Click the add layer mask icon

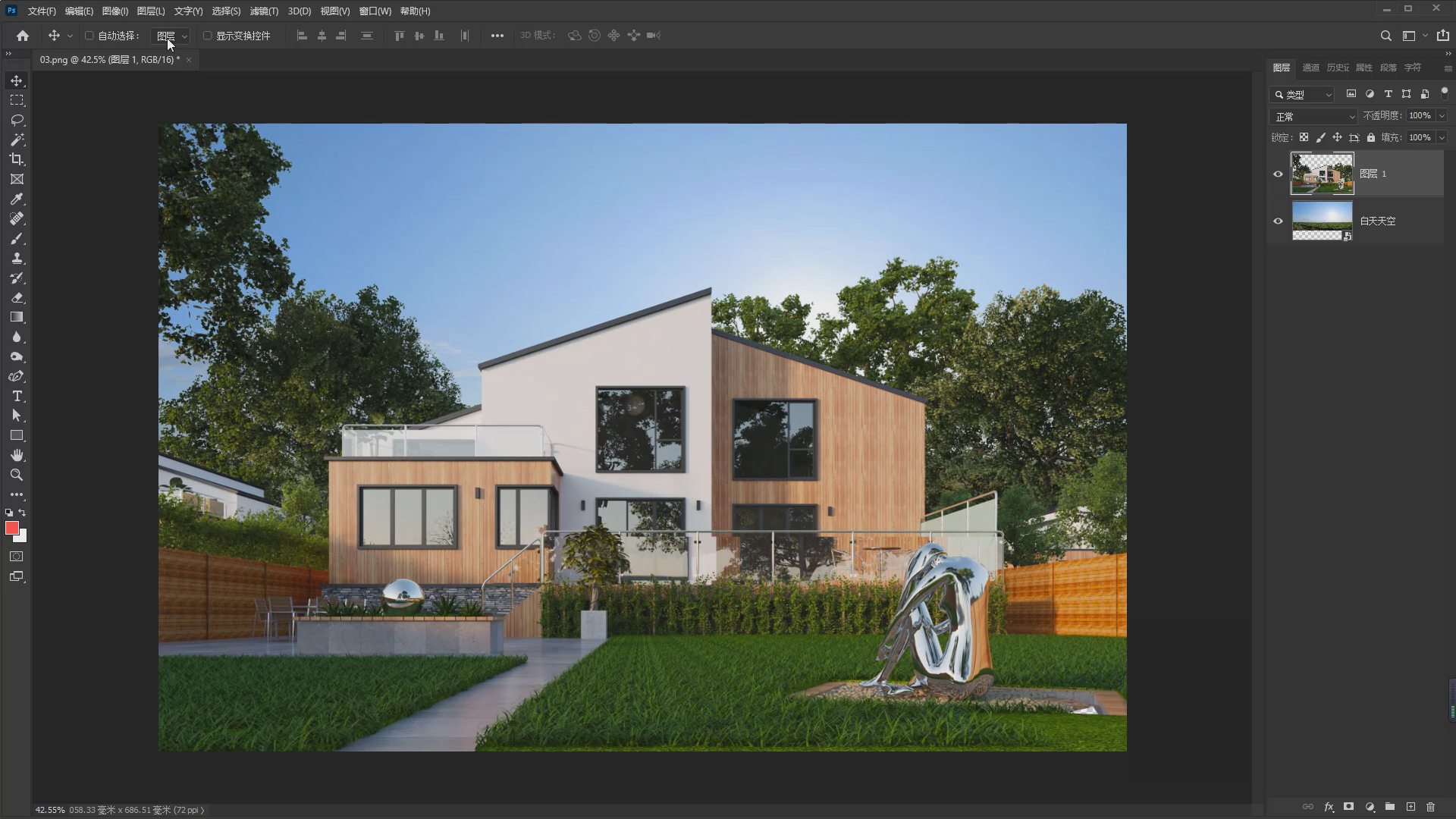point(1348,807)
